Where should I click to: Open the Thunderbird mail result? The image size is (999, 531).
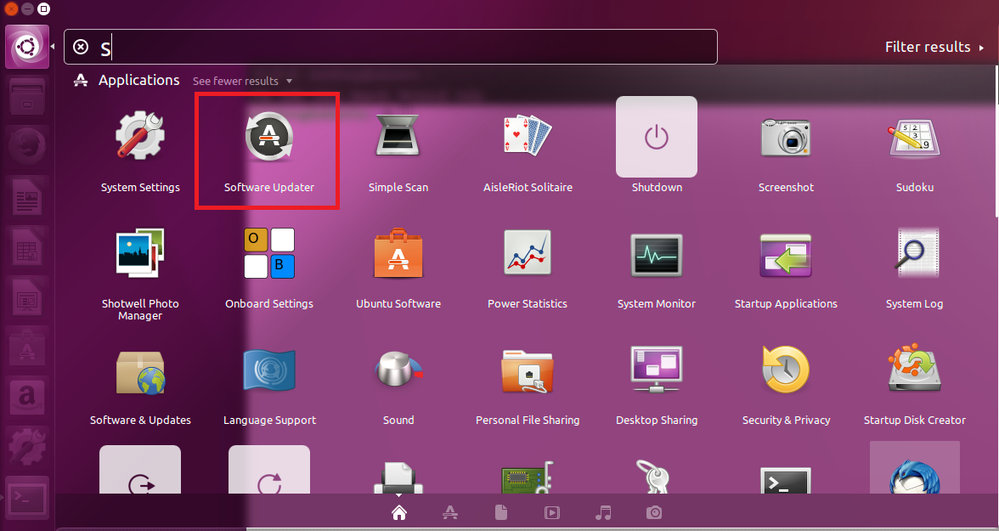click(915, 468)
